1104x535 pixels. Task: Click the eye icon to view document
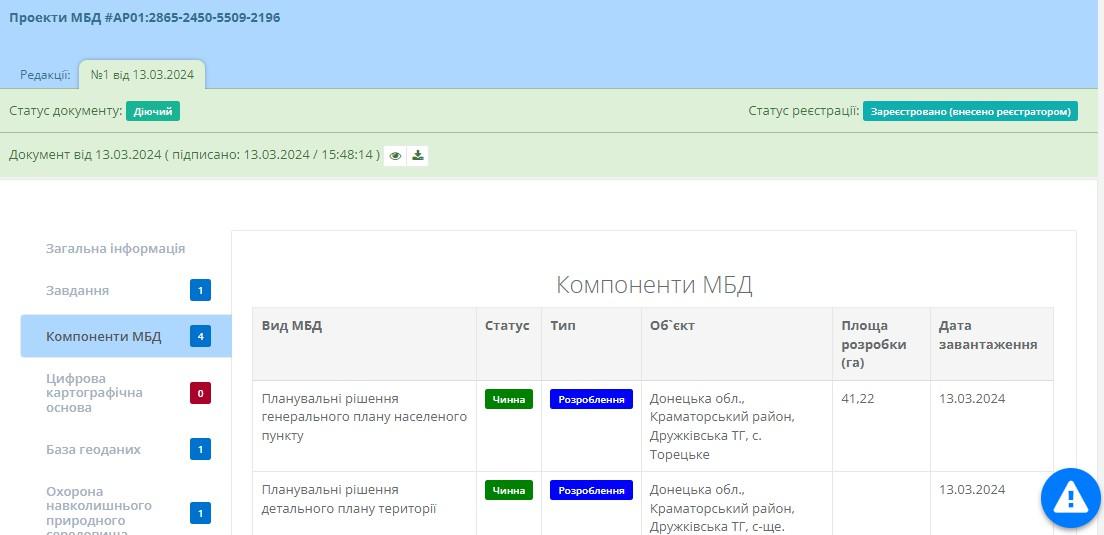point(396,156)
